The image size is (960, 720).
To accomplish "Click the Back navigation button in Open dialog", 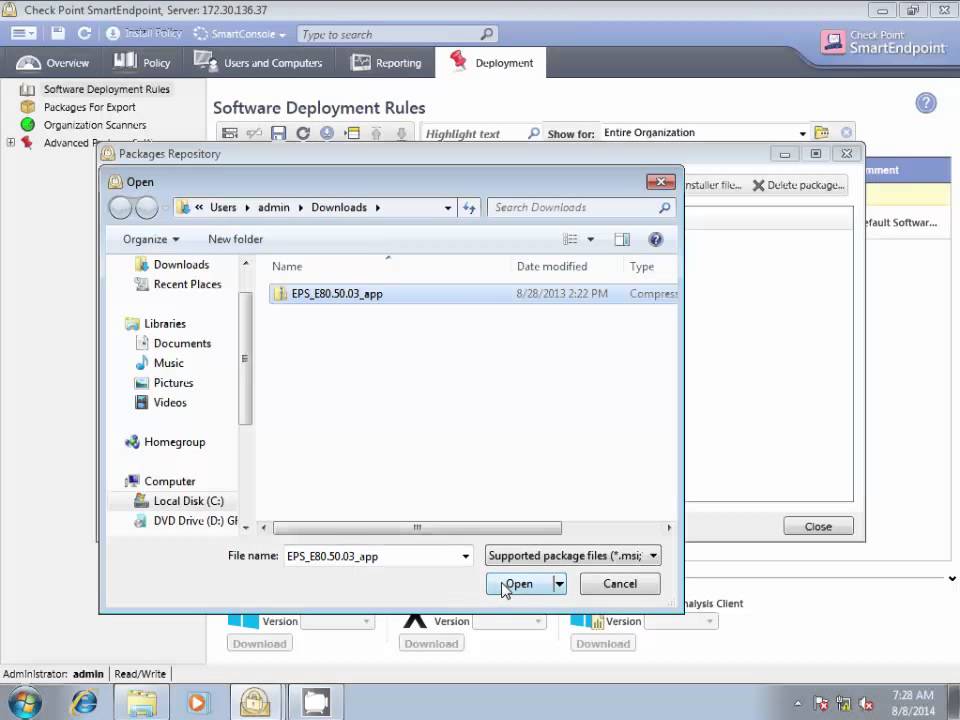I will (x=121, y=208).
